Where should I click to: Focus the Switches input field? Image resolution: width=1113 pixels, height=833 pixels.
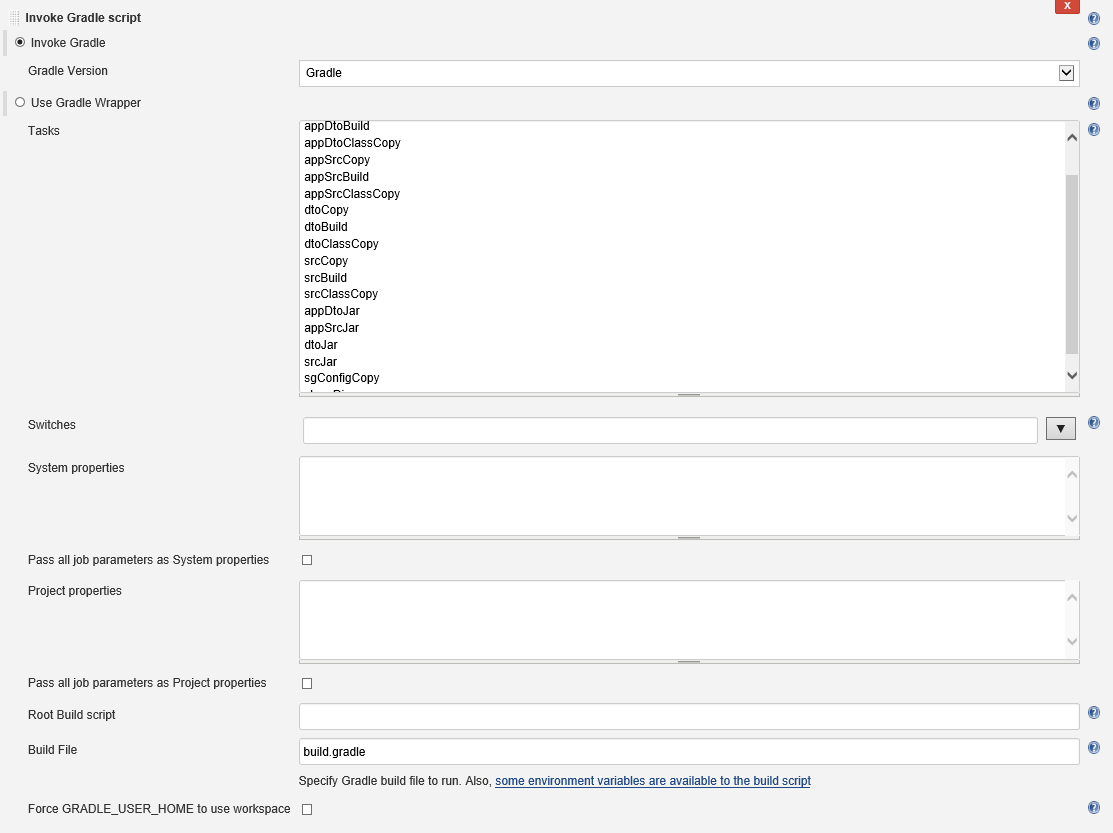670,430
